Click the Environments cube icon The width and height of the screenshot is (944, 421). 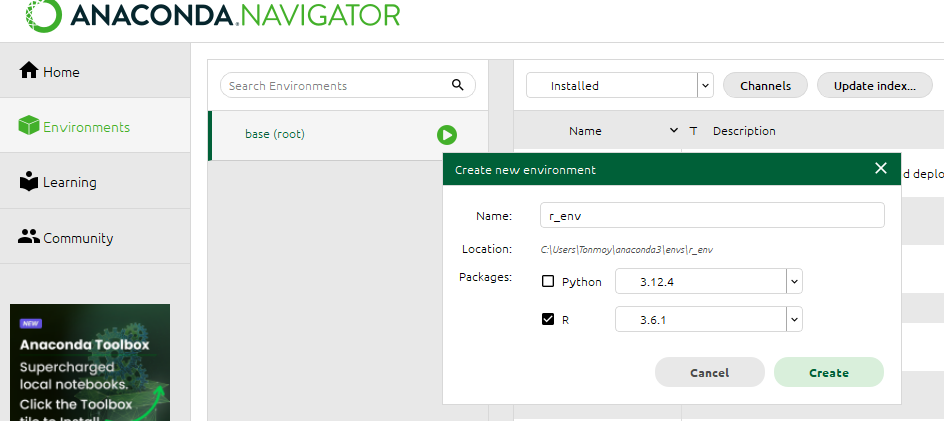click(x=28, y=127)
